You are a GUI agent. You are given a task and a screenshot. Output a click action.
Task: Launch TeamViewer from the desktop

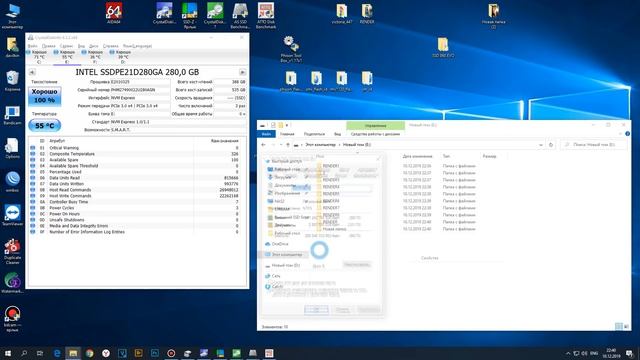tap(12, 215)
